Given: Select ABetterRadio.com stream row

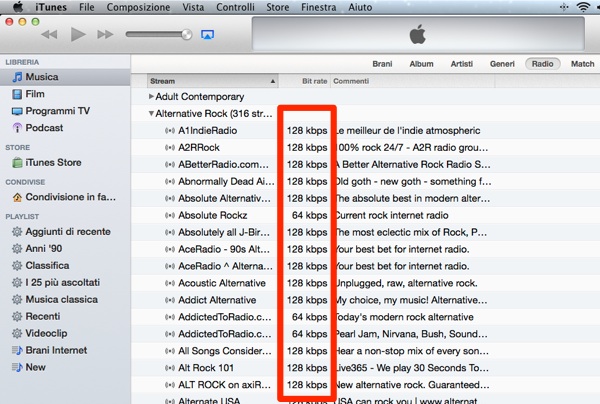Looking at the screenshot, I should (x=365, y=165).
